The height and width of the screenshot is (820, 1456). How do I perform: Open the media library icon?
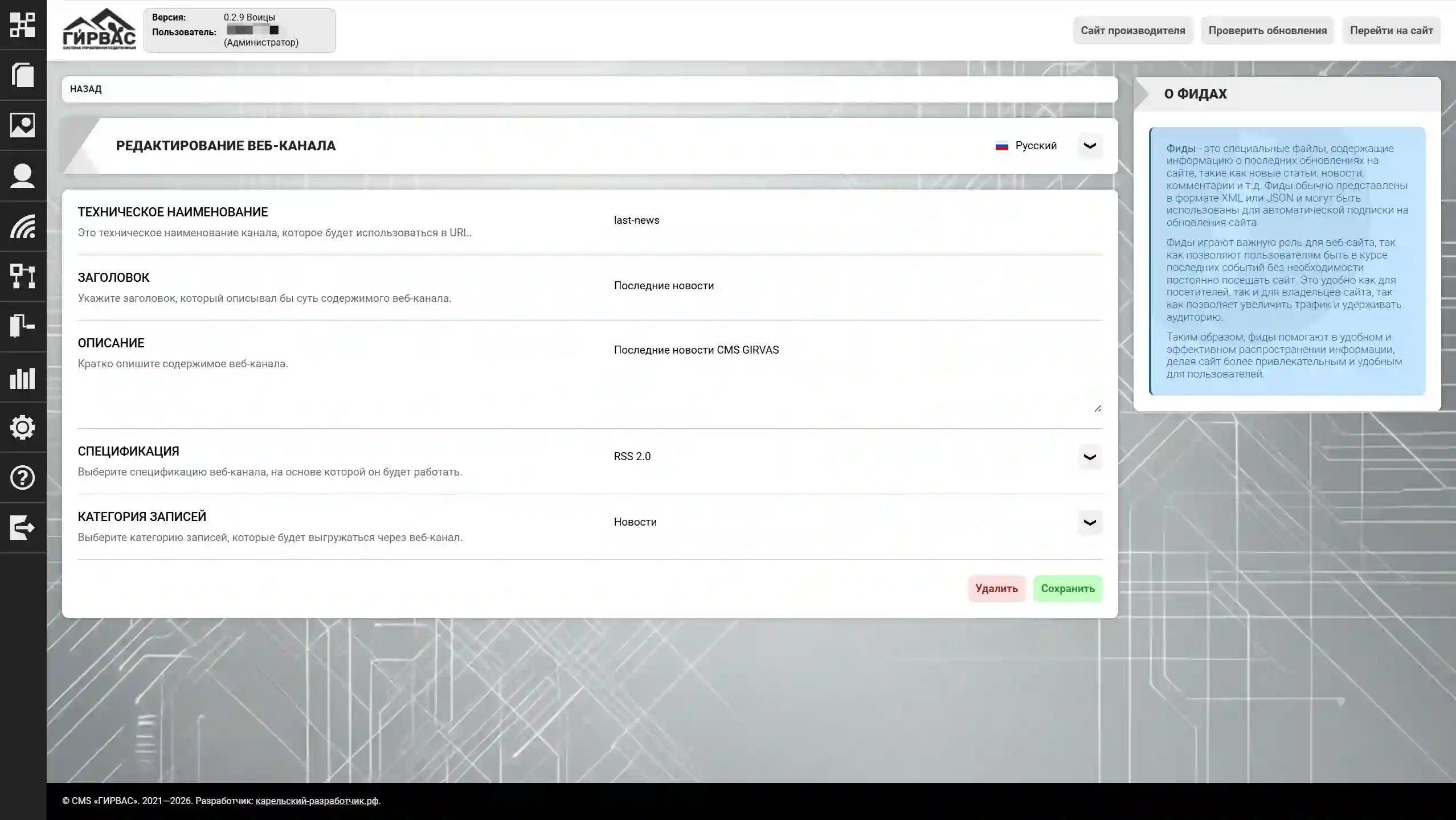click(23, 126)
